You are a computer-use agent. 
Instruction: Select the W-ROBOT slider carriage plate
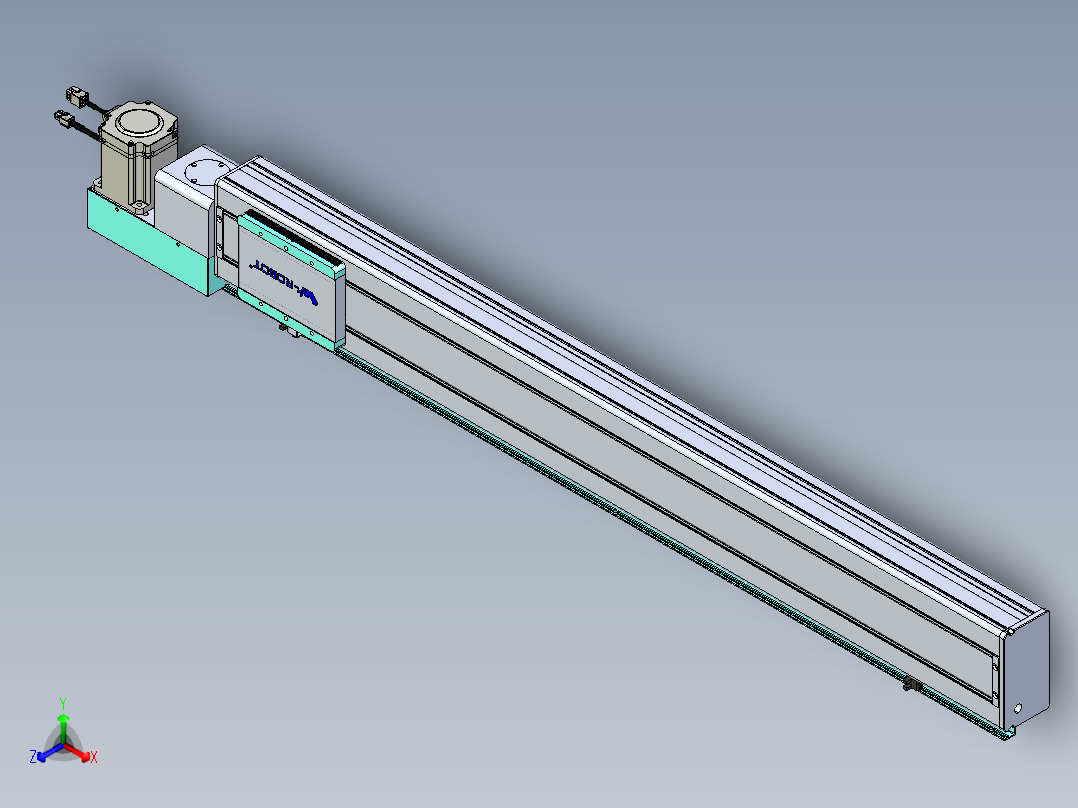(290, 283)
